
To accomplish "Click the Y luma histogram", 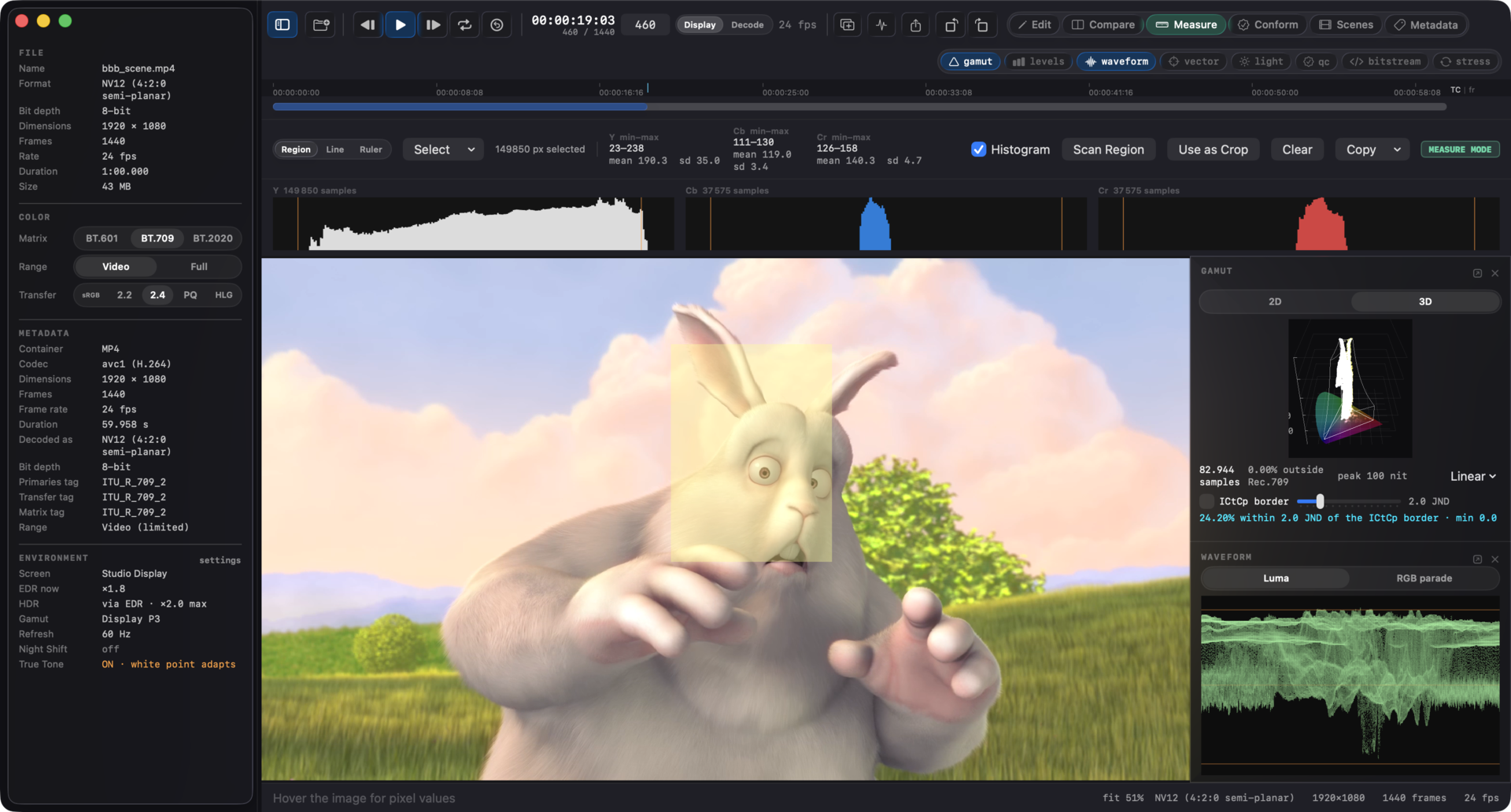I will coord(473,223).
